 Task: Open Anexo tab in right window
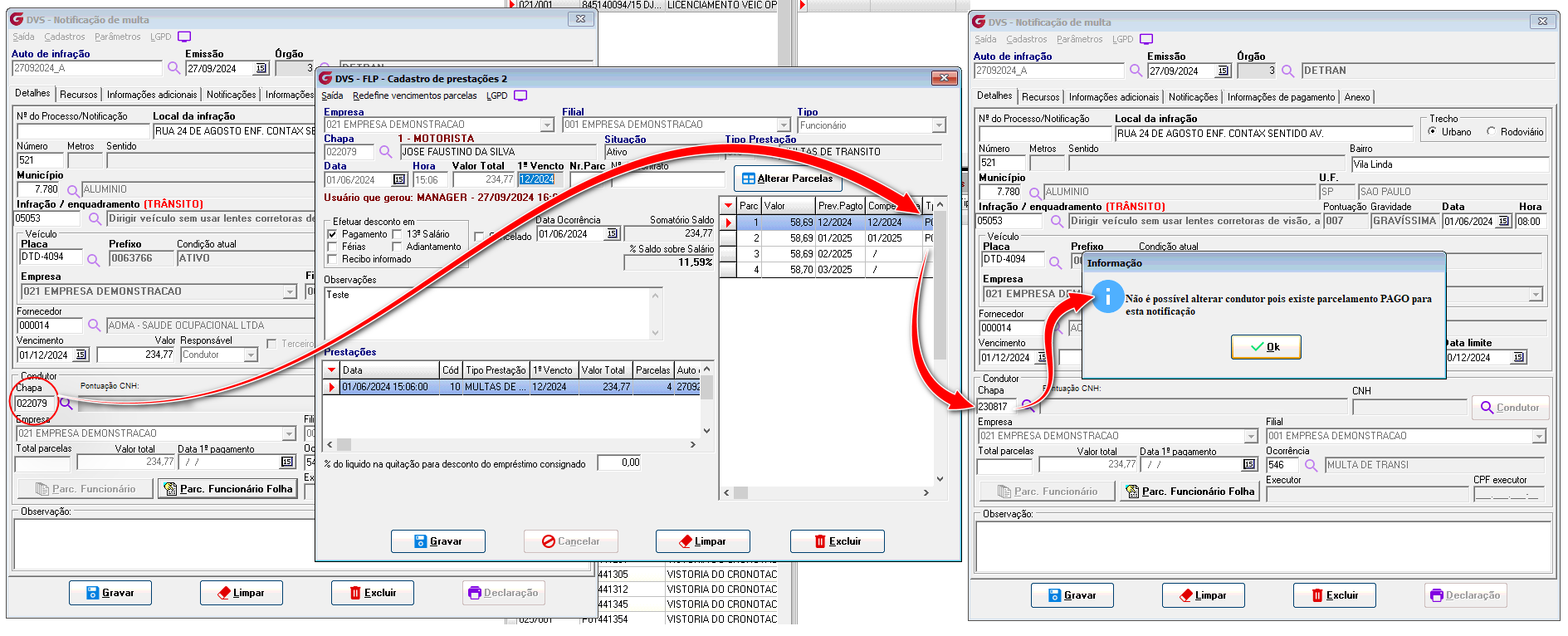(1357, 97)
